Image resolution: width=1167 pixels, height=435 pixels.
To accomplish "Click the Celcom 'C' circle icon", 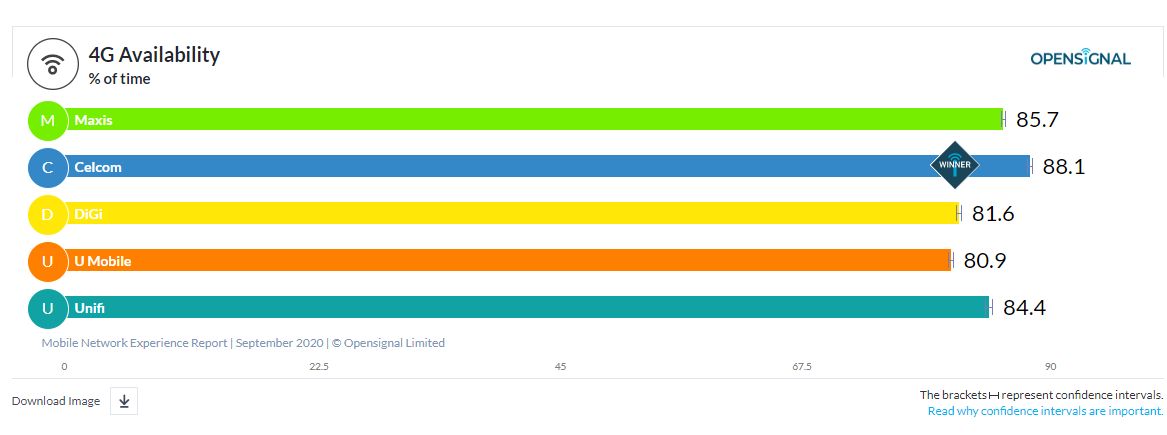I will click(x=47, y=167).
